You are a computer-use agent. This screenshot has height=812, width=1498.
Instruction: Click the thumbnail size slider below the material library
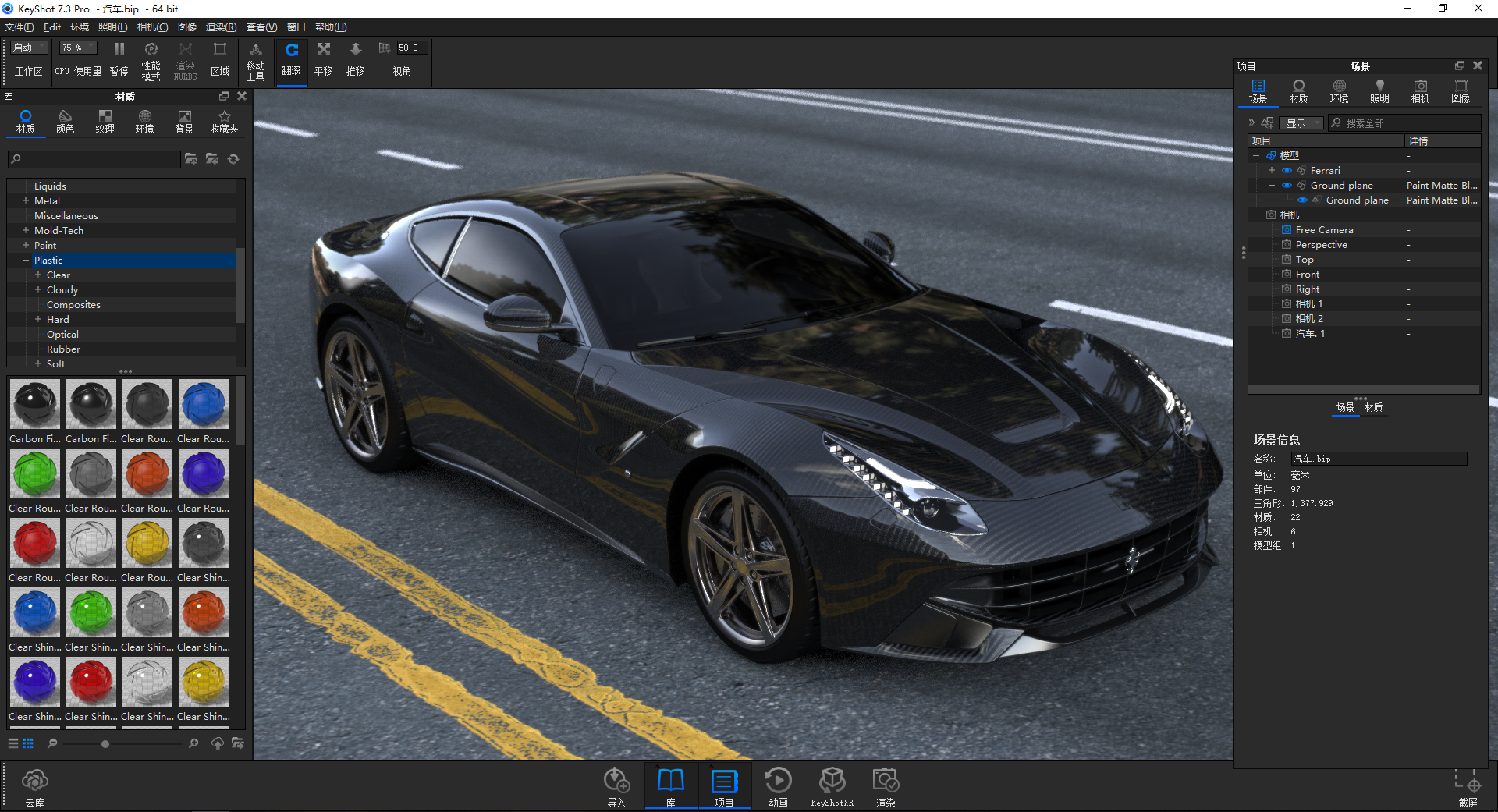104,743
